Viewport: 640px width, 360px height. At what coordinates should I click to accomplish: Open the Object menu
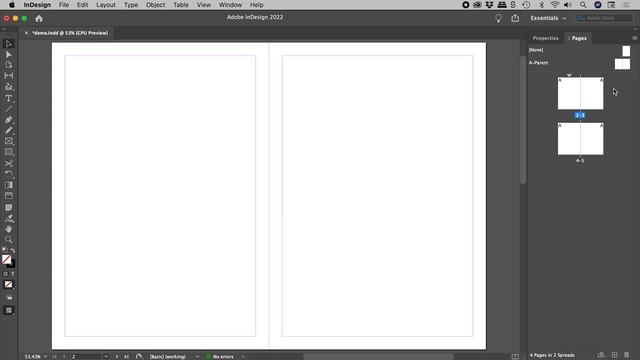coord(156,5)
